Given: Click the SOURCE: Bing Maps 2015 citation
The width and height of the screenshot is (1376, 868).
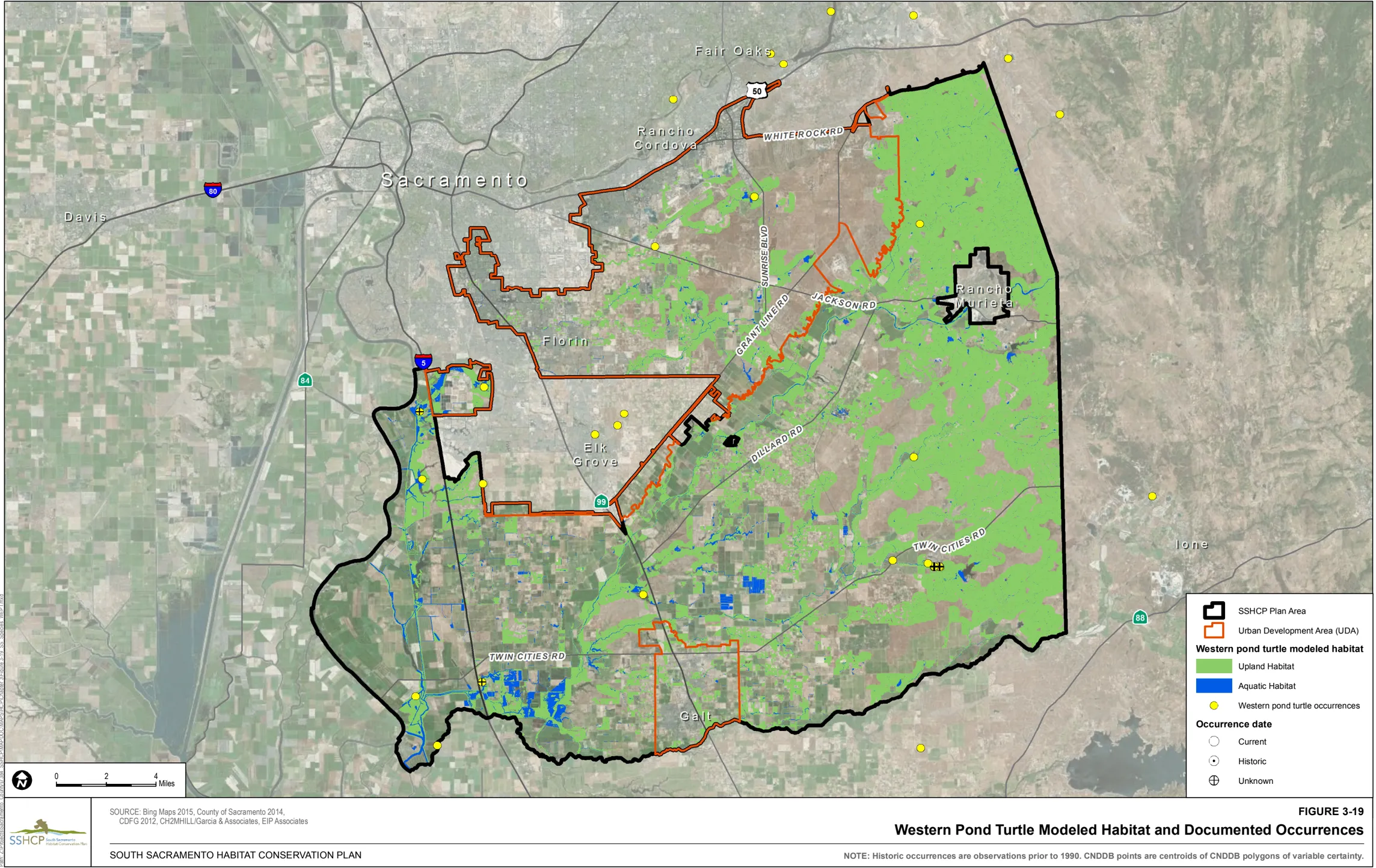Looking at the screenshot, I should tap(209, 816).
